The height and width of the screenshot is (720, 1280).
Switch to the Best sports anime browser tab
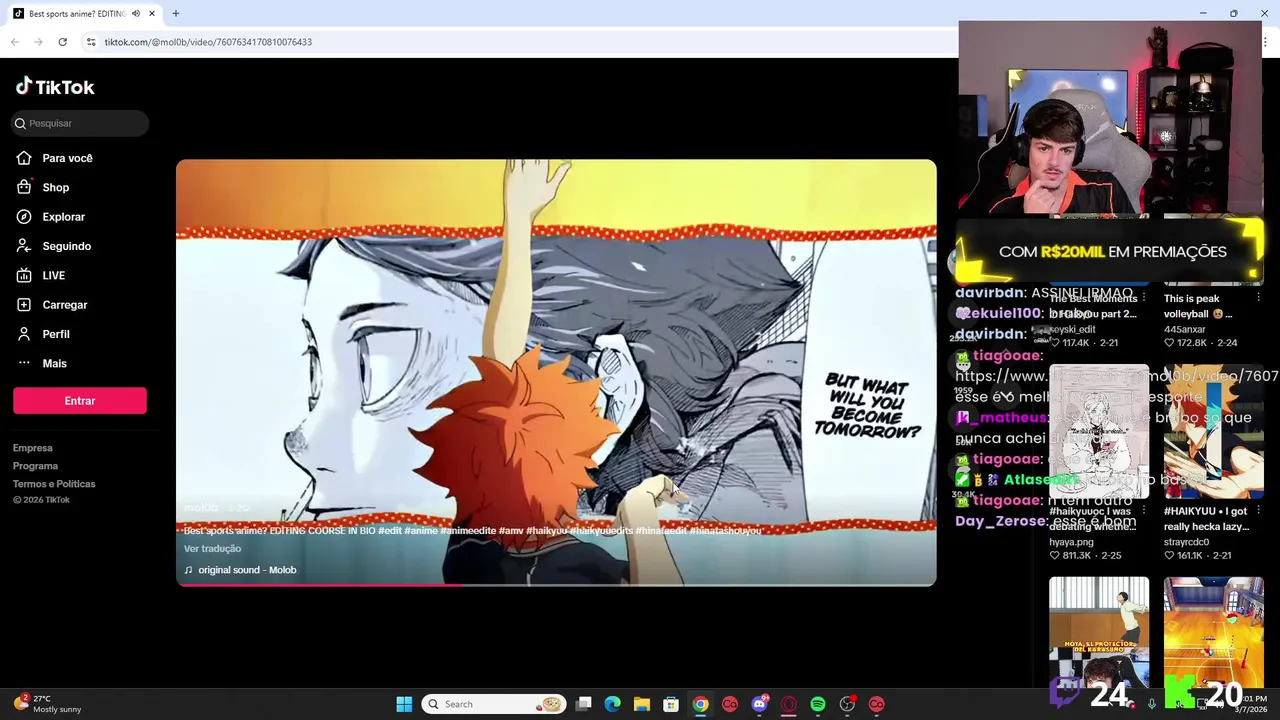(84, 14)
